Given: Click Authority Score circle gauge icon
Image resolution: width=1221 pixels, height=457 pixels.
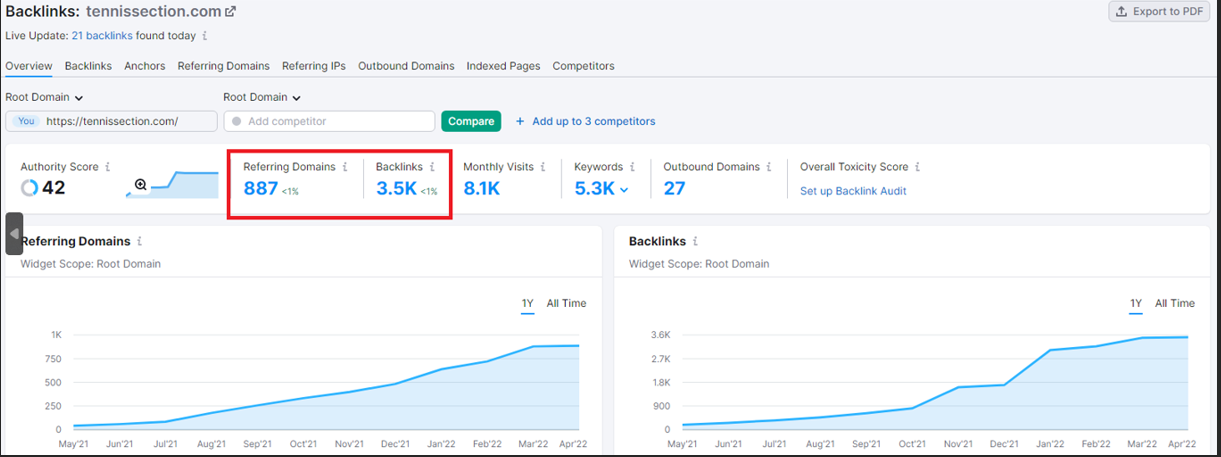Looking at the screenshot, I should coord(29,187).
